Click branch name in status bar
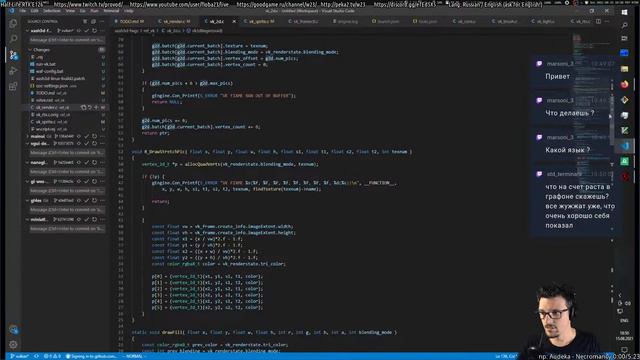 pyautogui.click(x=19, y=356)
